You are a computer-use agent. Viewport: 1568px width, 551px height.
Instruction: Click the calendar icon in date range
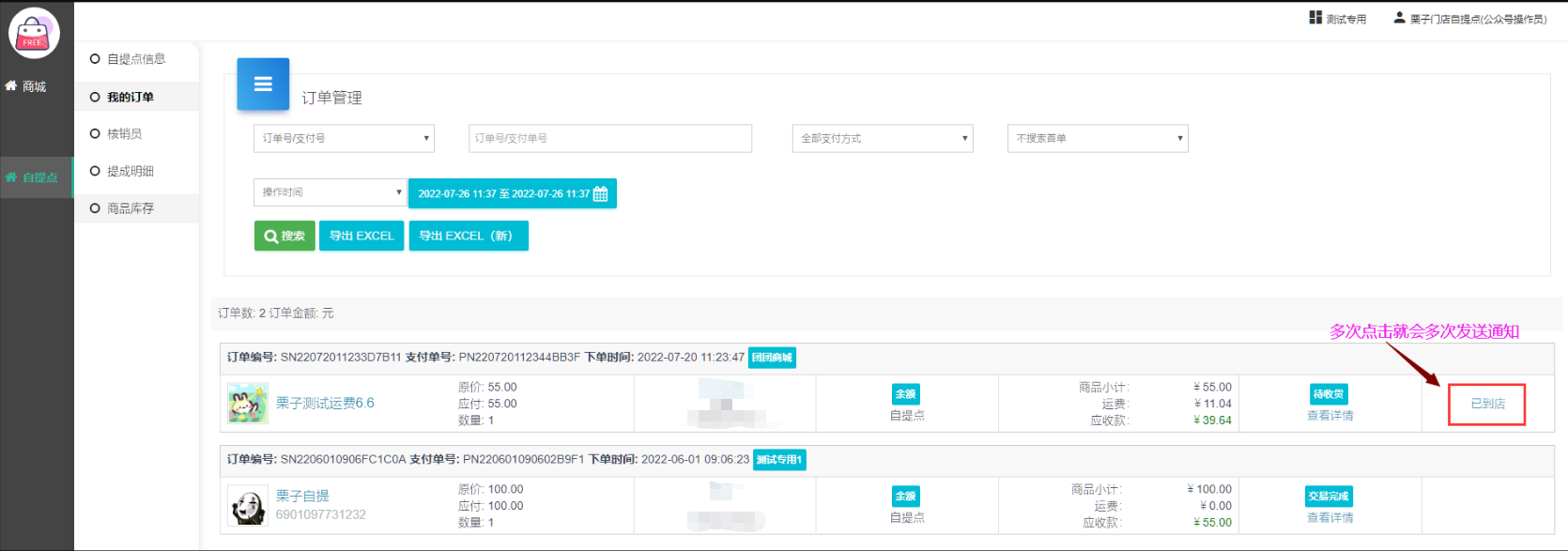pos(601,194)
